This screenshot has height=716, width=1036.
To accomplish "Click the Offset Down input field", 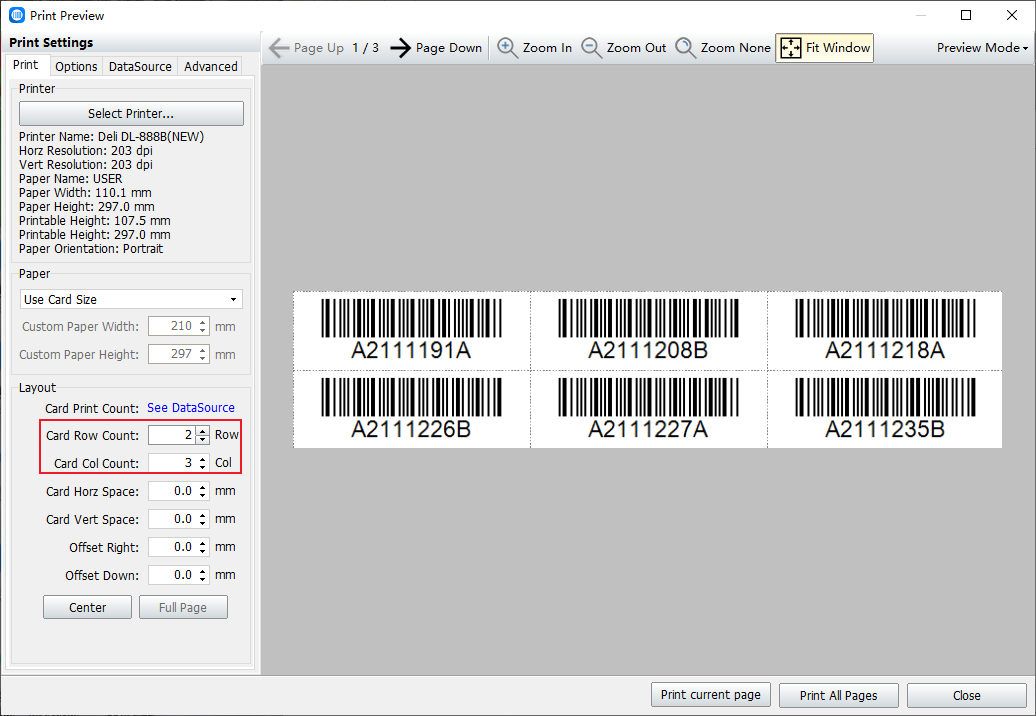I will pyautogui.click(x=172, y=575).
